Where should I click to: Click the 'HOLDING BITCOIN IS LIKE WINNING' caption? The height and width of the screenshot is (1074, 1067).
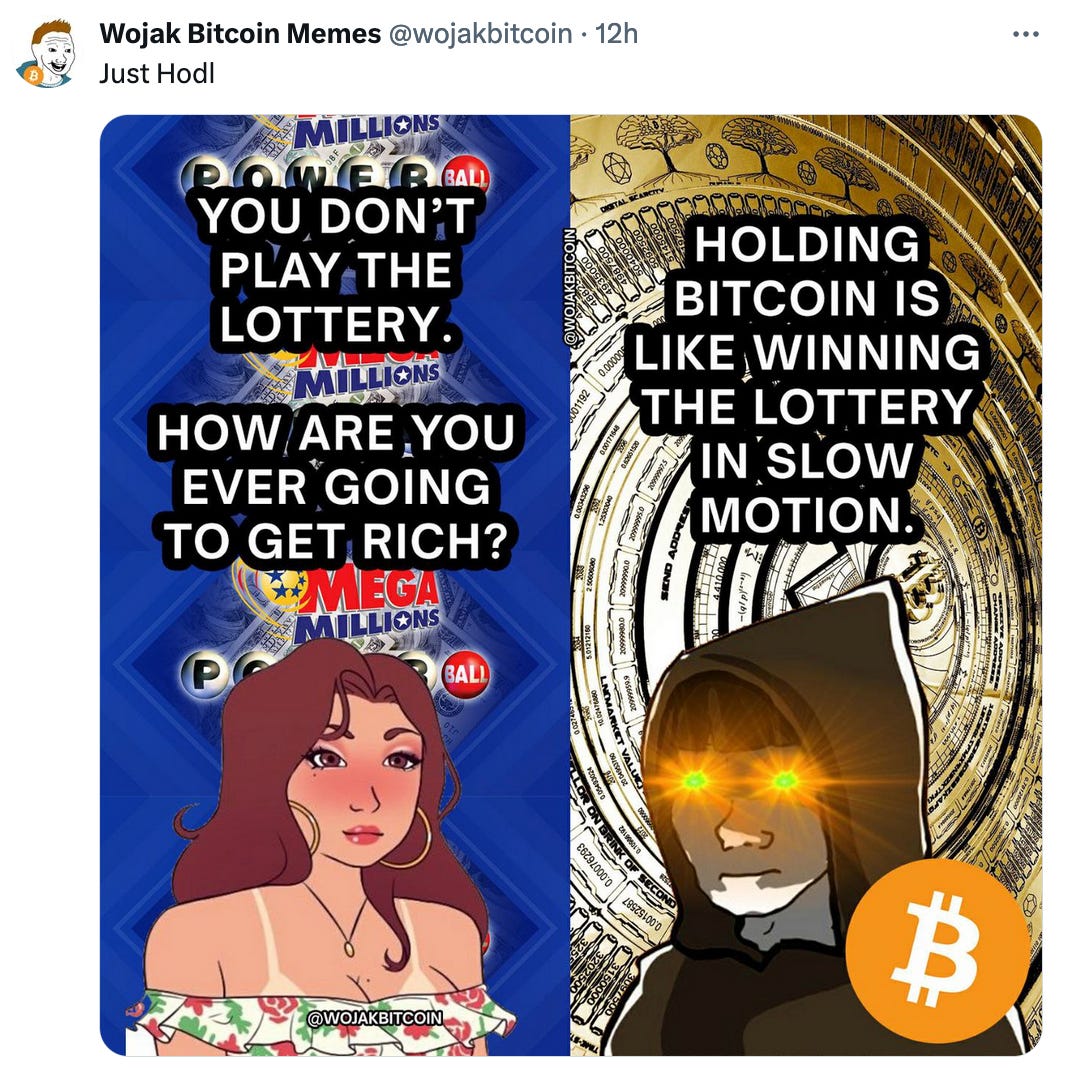[x=807, y=298]
